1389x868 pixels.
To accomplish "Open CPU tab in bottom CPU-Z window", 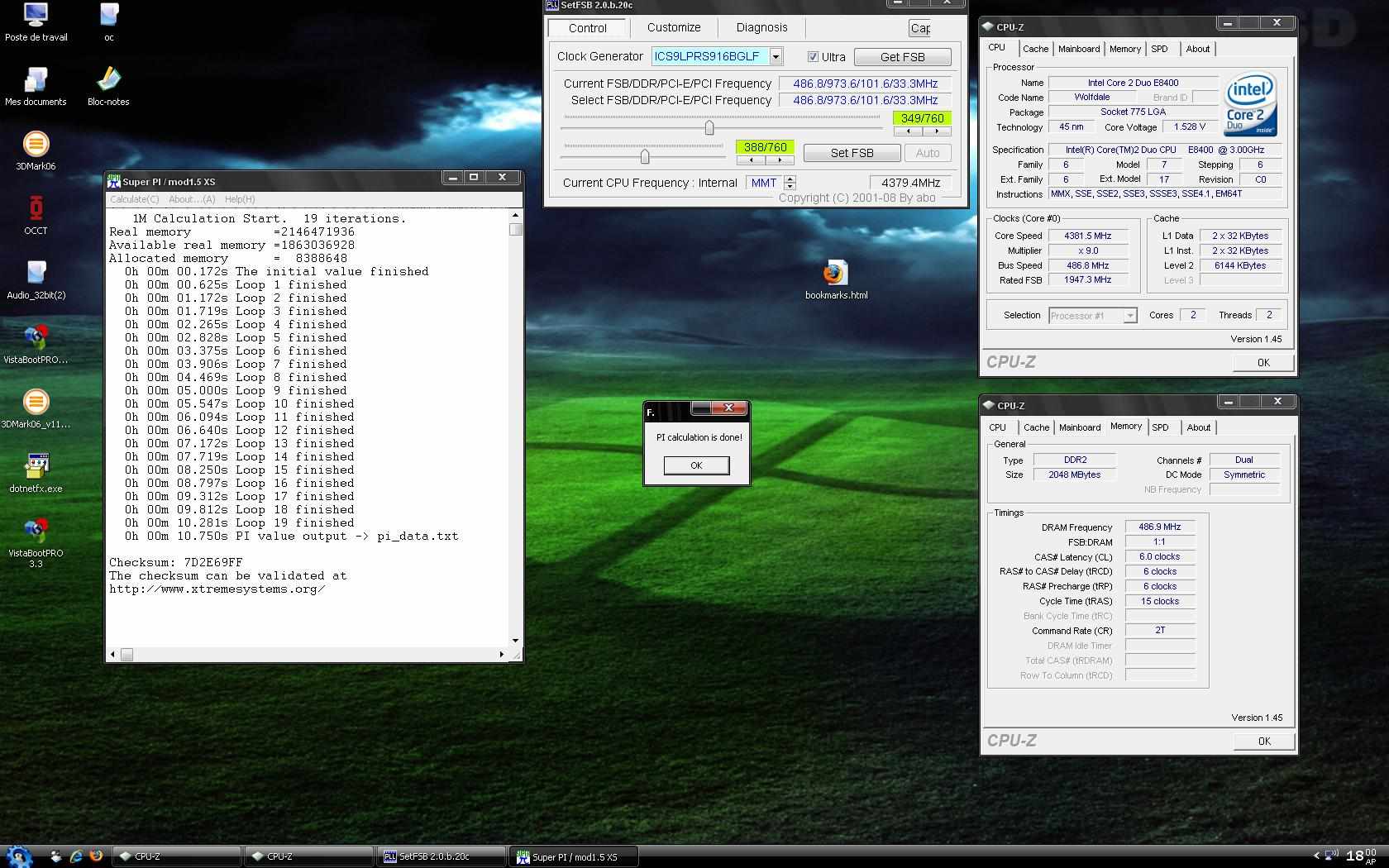I will point(997,427).
